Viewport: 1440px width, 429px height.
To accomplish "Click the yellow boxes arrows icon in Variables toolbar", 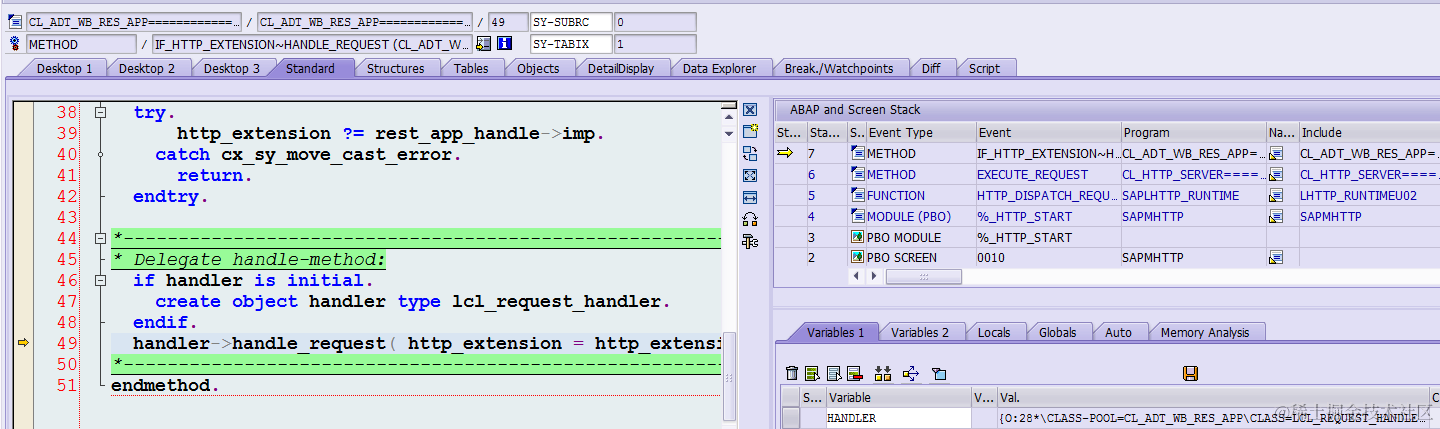I will click(882, 373).
